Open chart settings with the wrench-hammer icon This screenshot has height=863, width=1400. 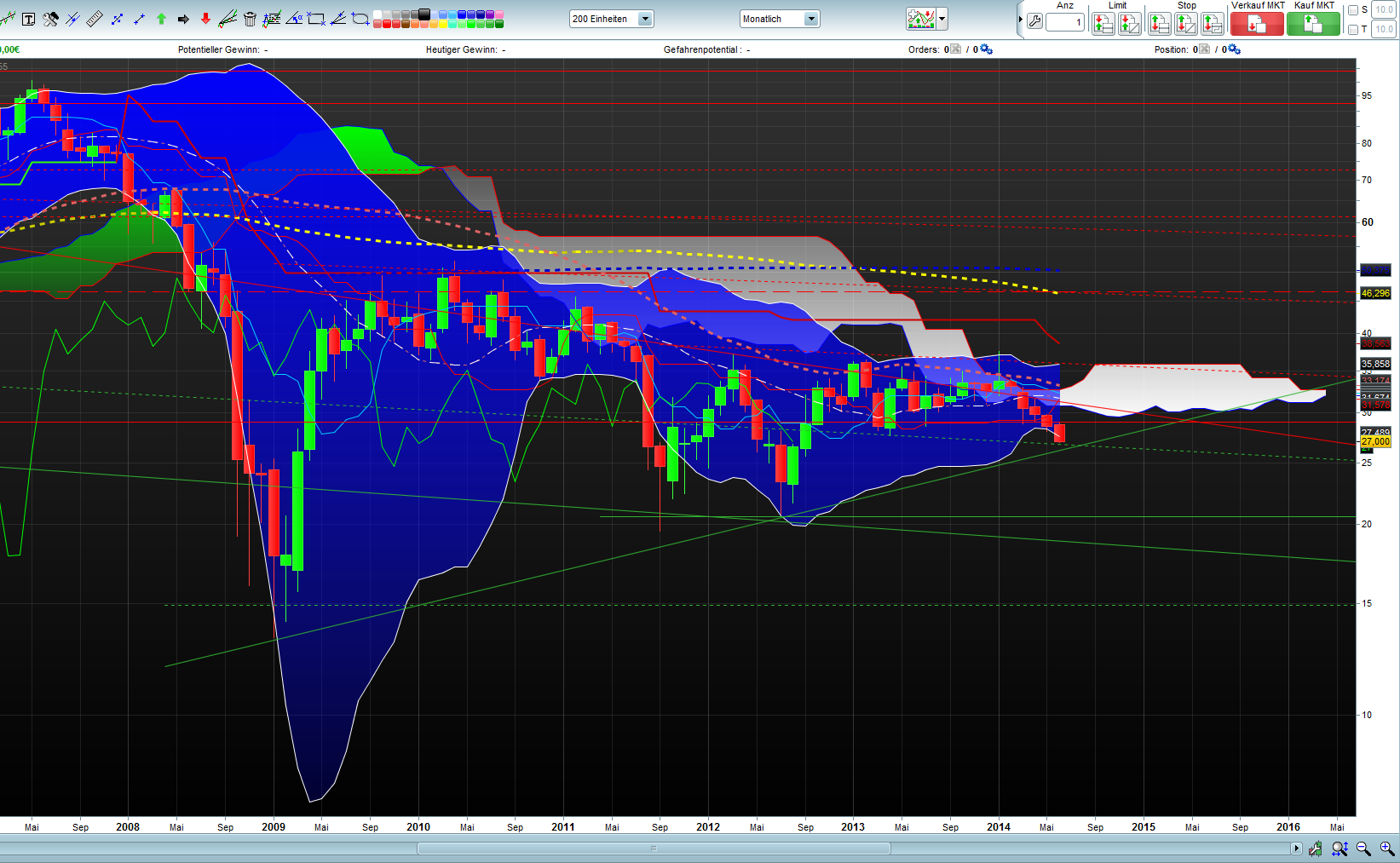click(x=51, y=19)
